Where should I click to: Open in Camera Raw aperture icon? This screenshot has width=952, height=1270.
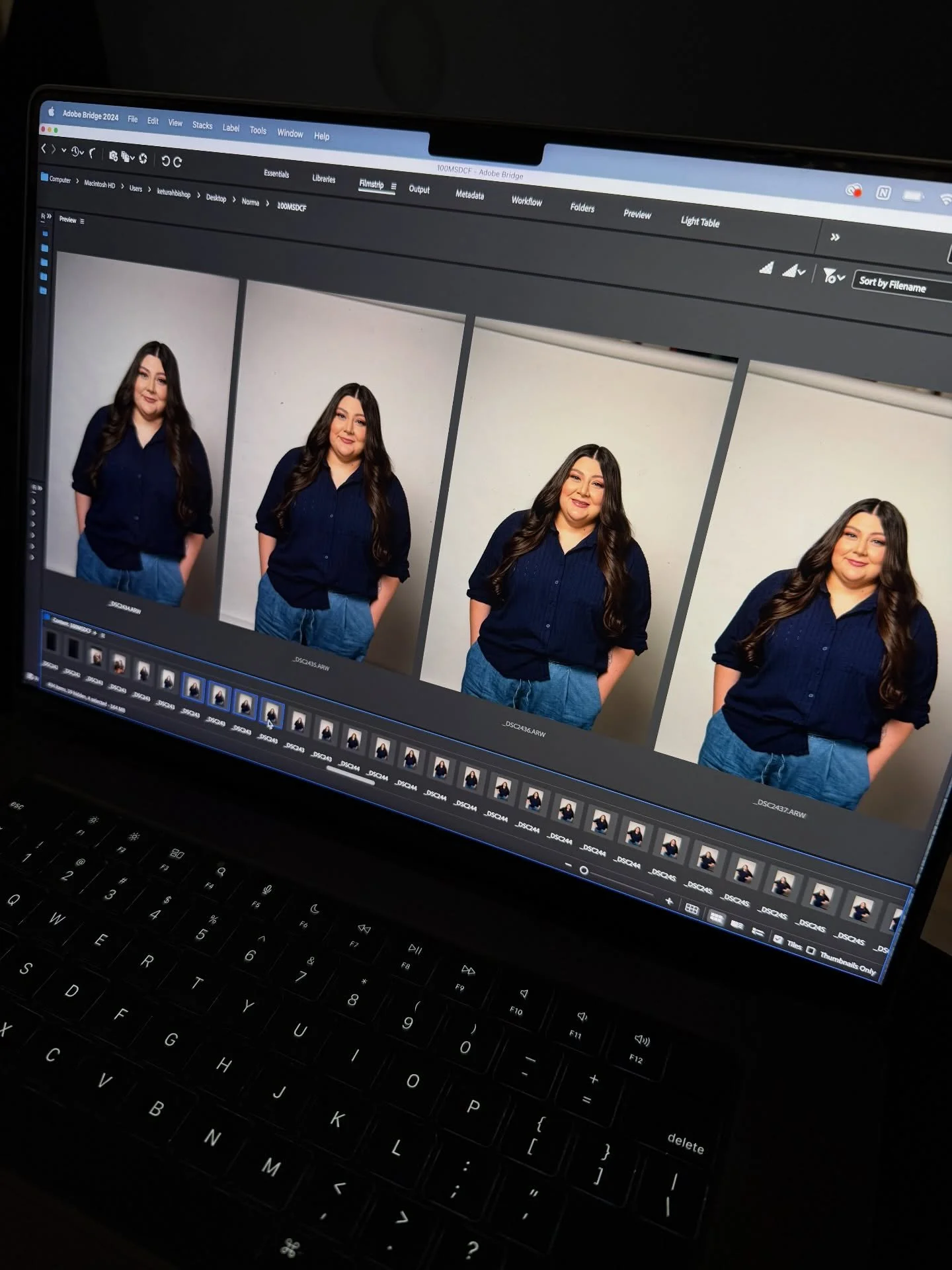(143, 159)
